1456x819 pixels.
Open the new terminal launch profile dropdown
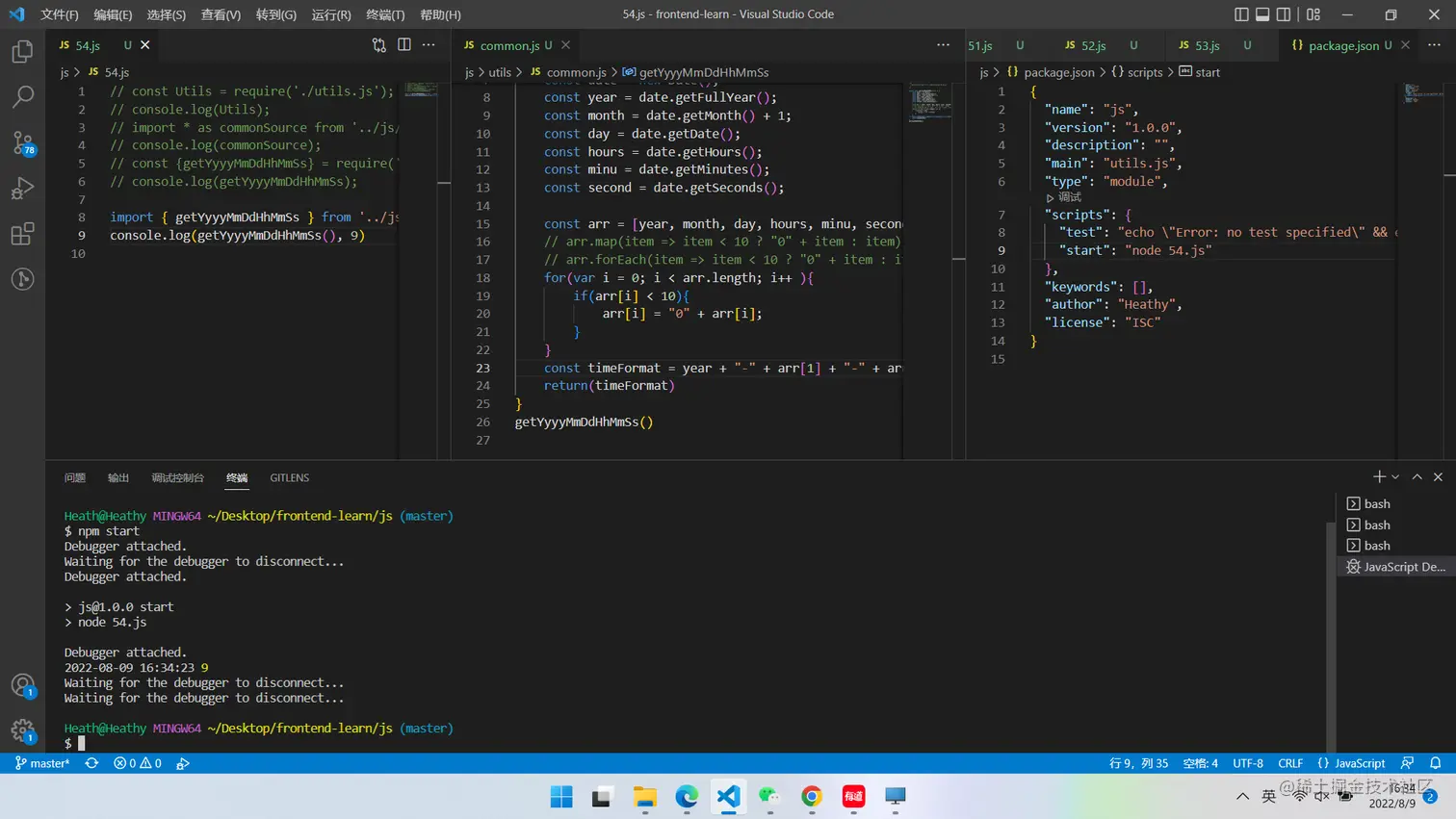pyautogui.click(x=1395, y=477)
